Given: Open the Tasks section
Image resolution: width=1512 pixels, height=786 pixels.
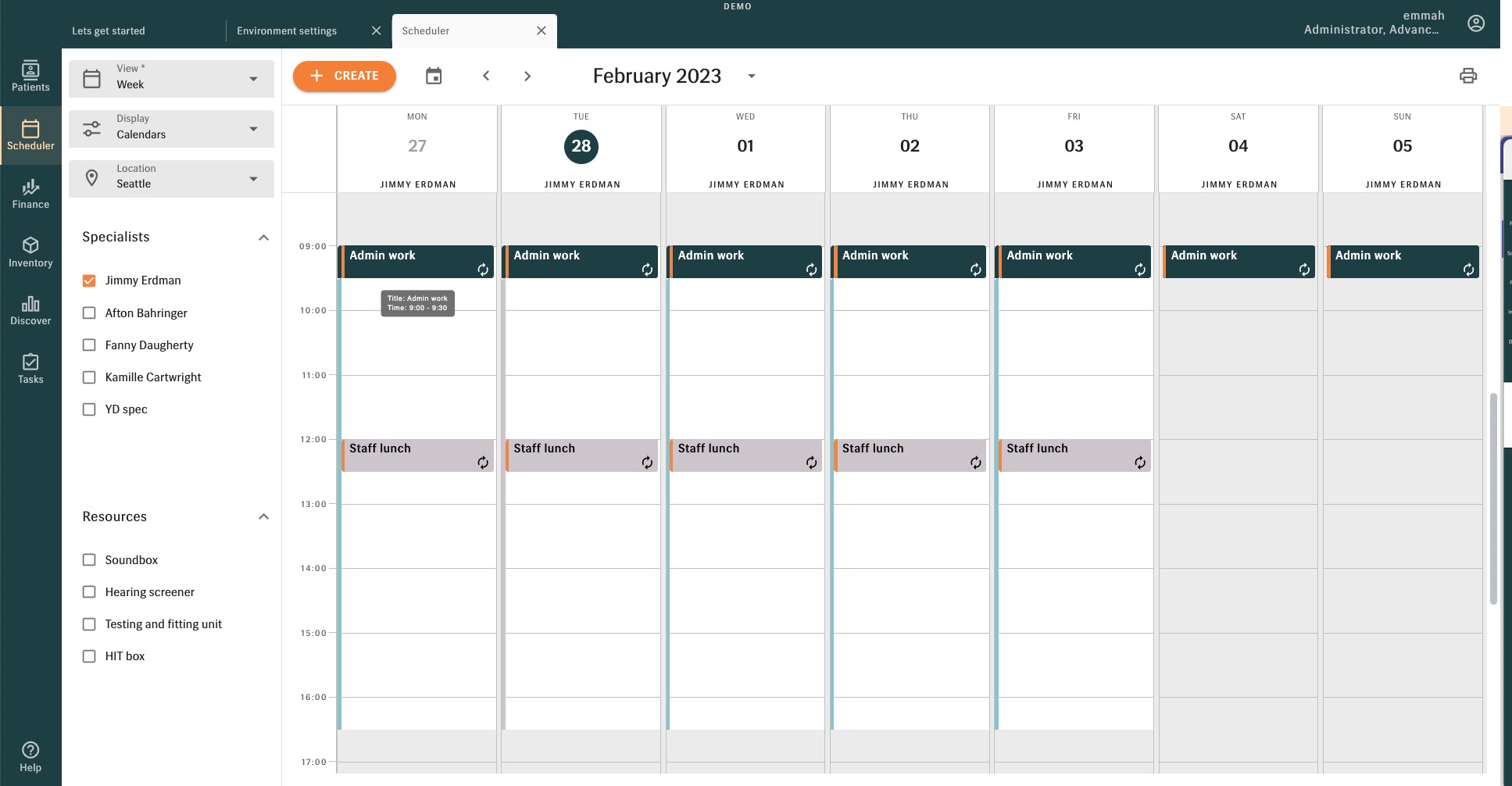Looking at the screenshot, I should tap(30, 367).
